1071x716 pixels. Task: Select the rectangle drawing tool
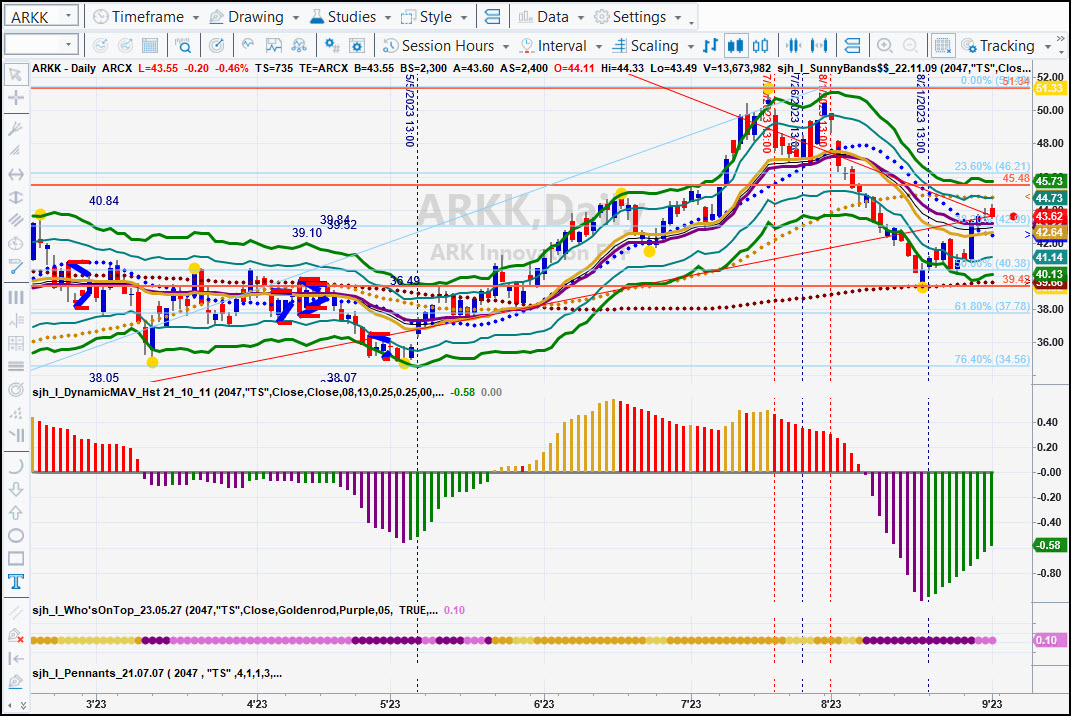pos(15,559)
